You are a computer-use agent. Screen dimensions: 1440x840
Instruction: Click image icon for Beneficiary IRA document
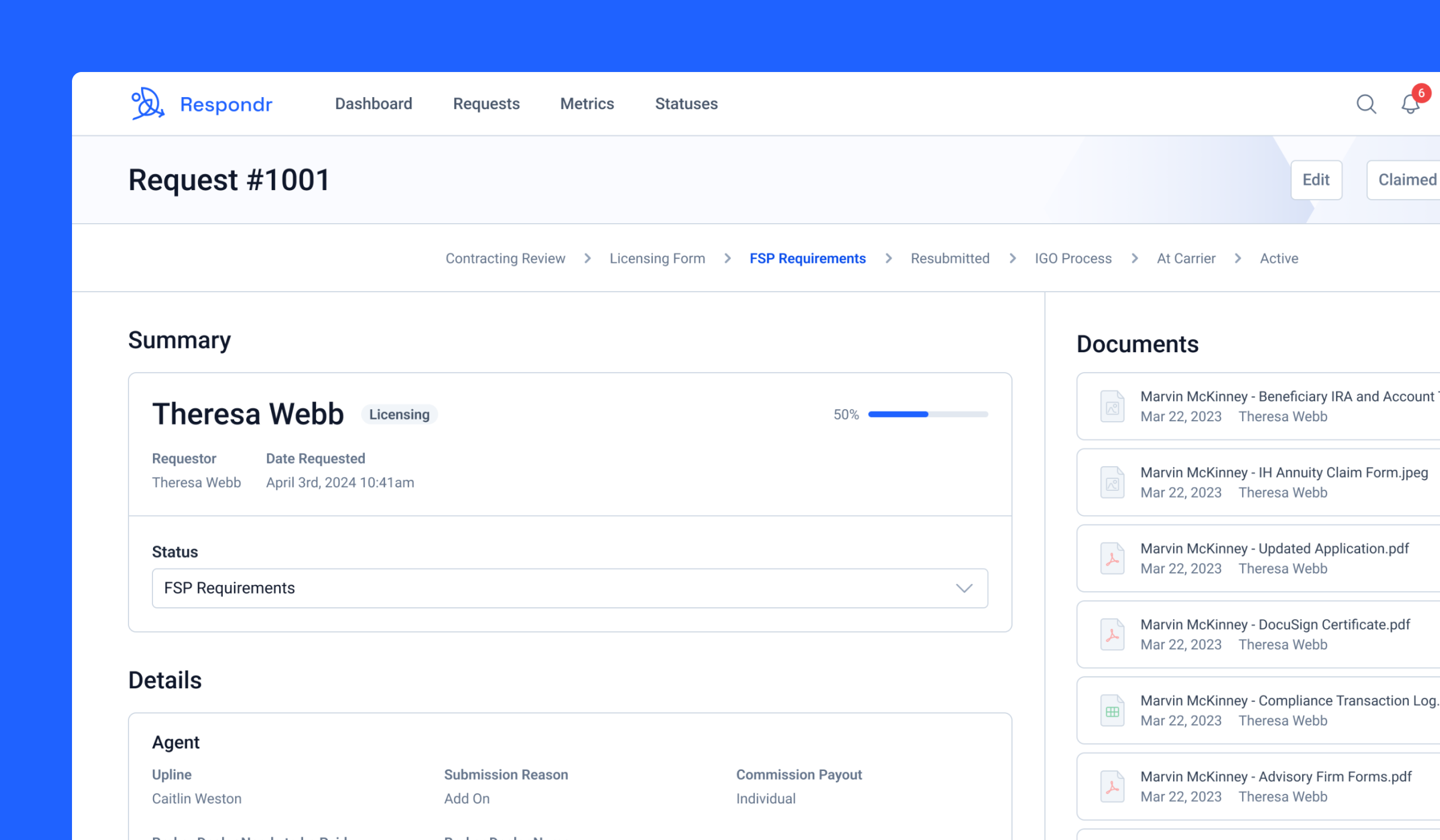coord(1112,406)
